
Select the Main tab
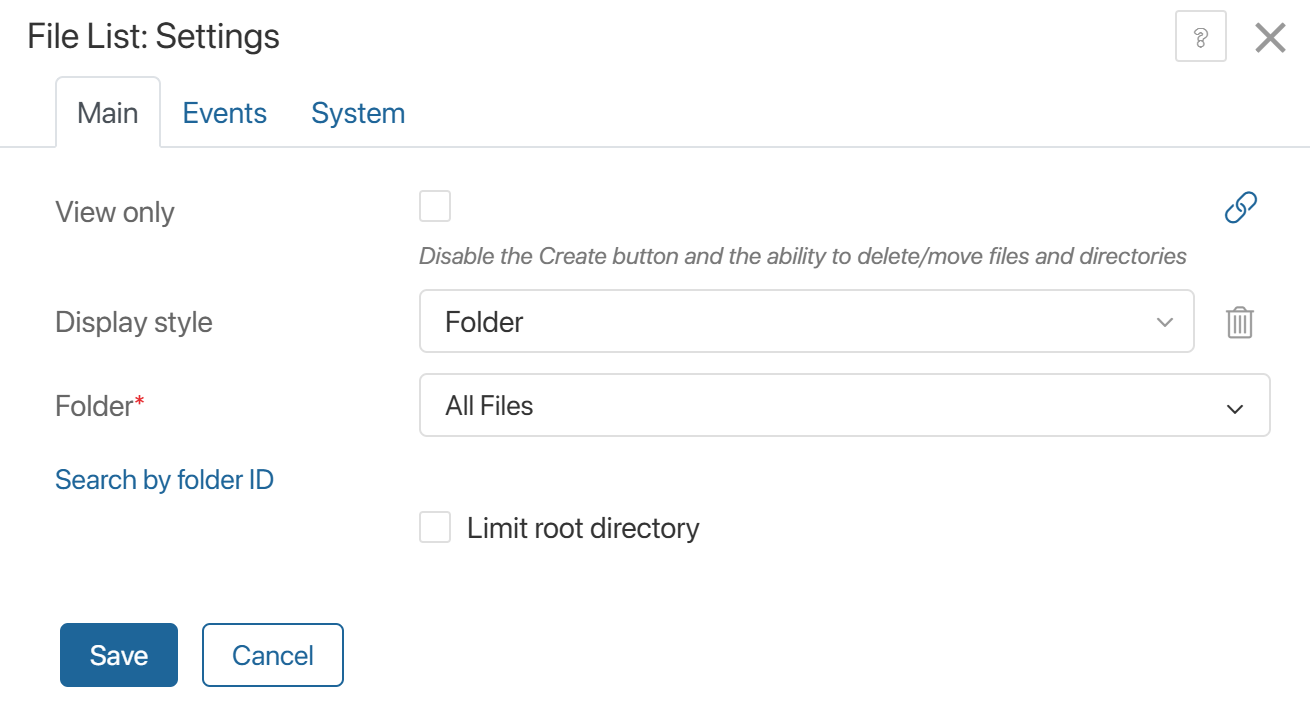coord(107,112)
